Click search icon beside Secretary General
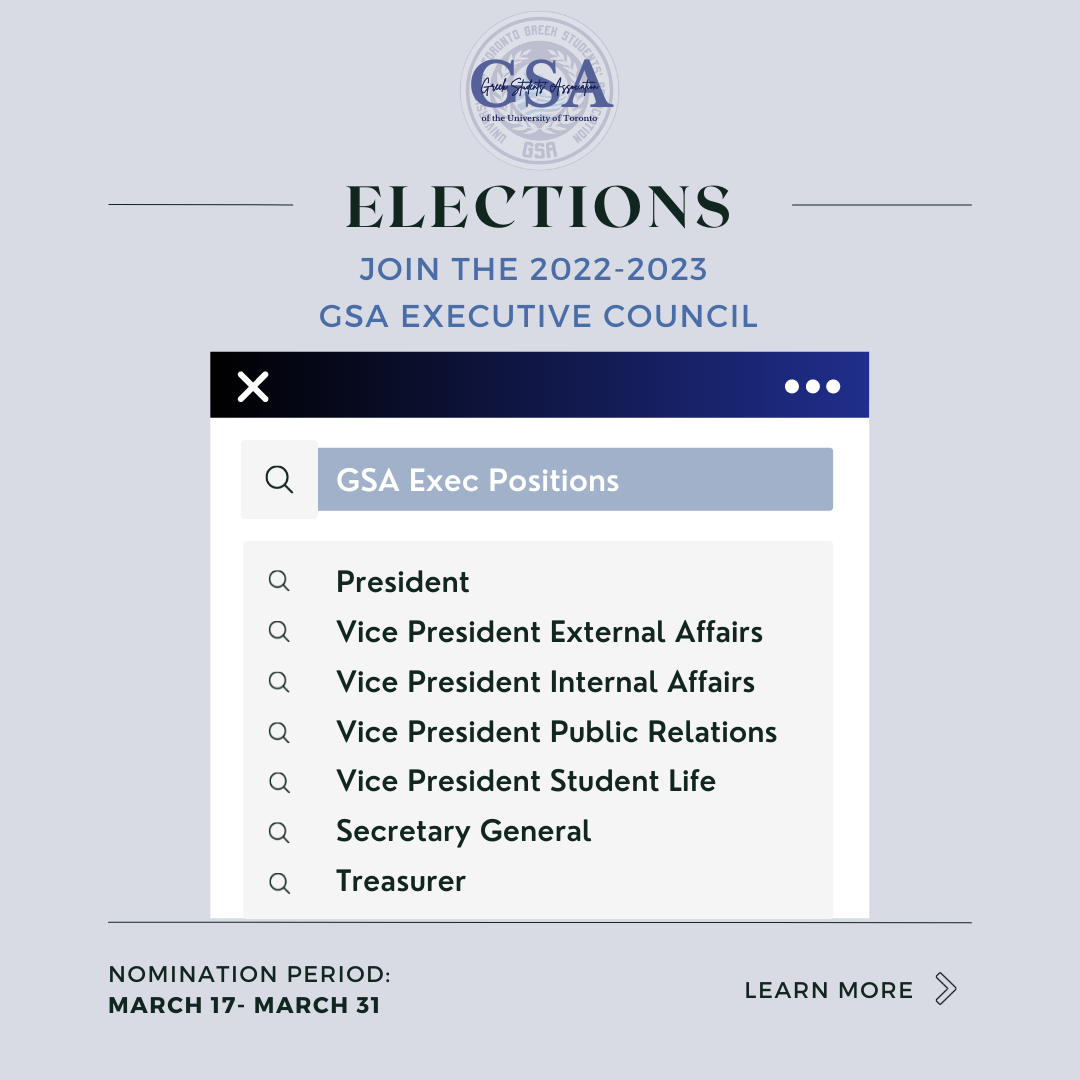 [279, 832]
